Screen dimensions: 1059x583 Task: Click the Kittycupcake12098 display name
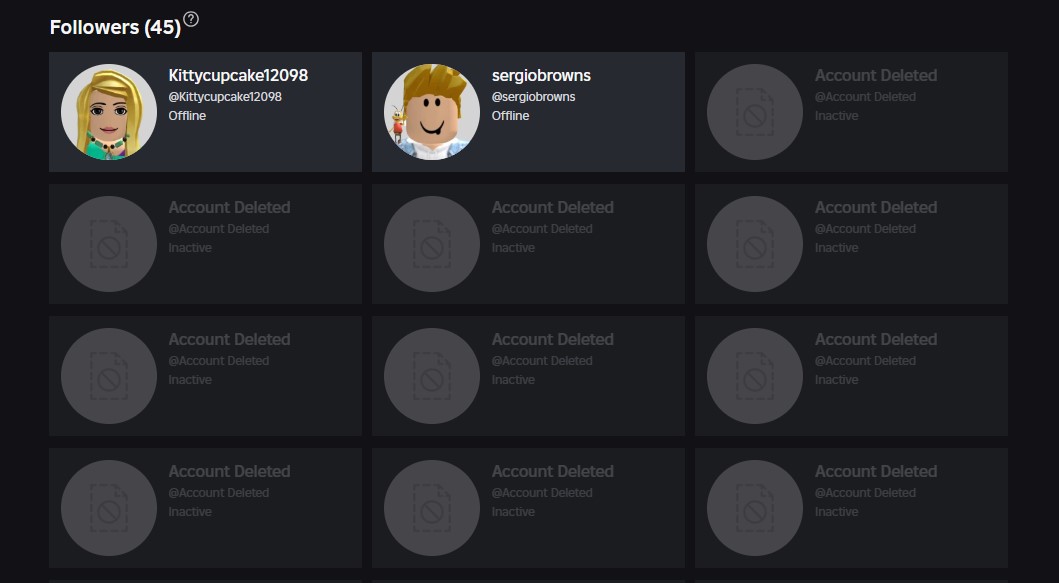(238, 76)
